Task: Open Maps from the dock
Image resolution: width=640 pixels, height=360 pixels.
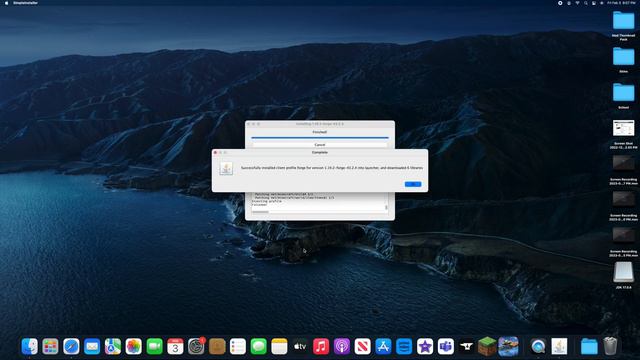Action: coord(113,347)
